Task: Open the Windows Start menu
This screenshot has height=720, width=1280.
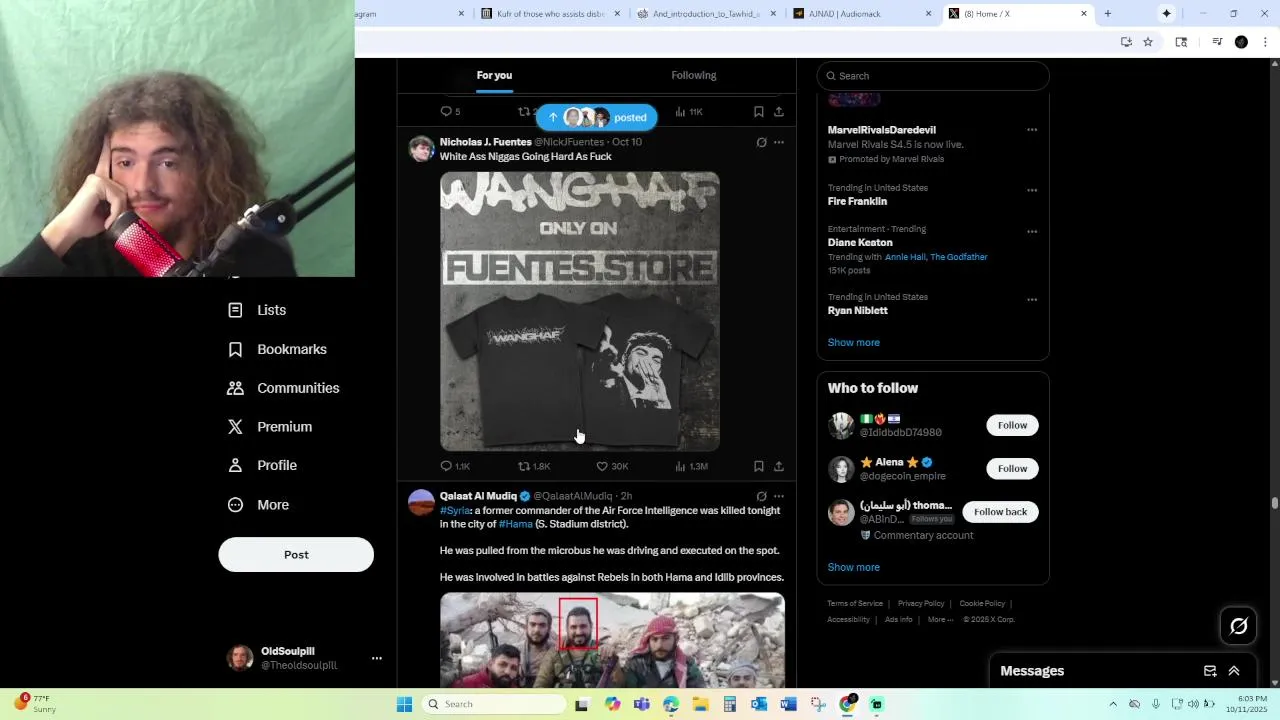Action: pos(404,704)
